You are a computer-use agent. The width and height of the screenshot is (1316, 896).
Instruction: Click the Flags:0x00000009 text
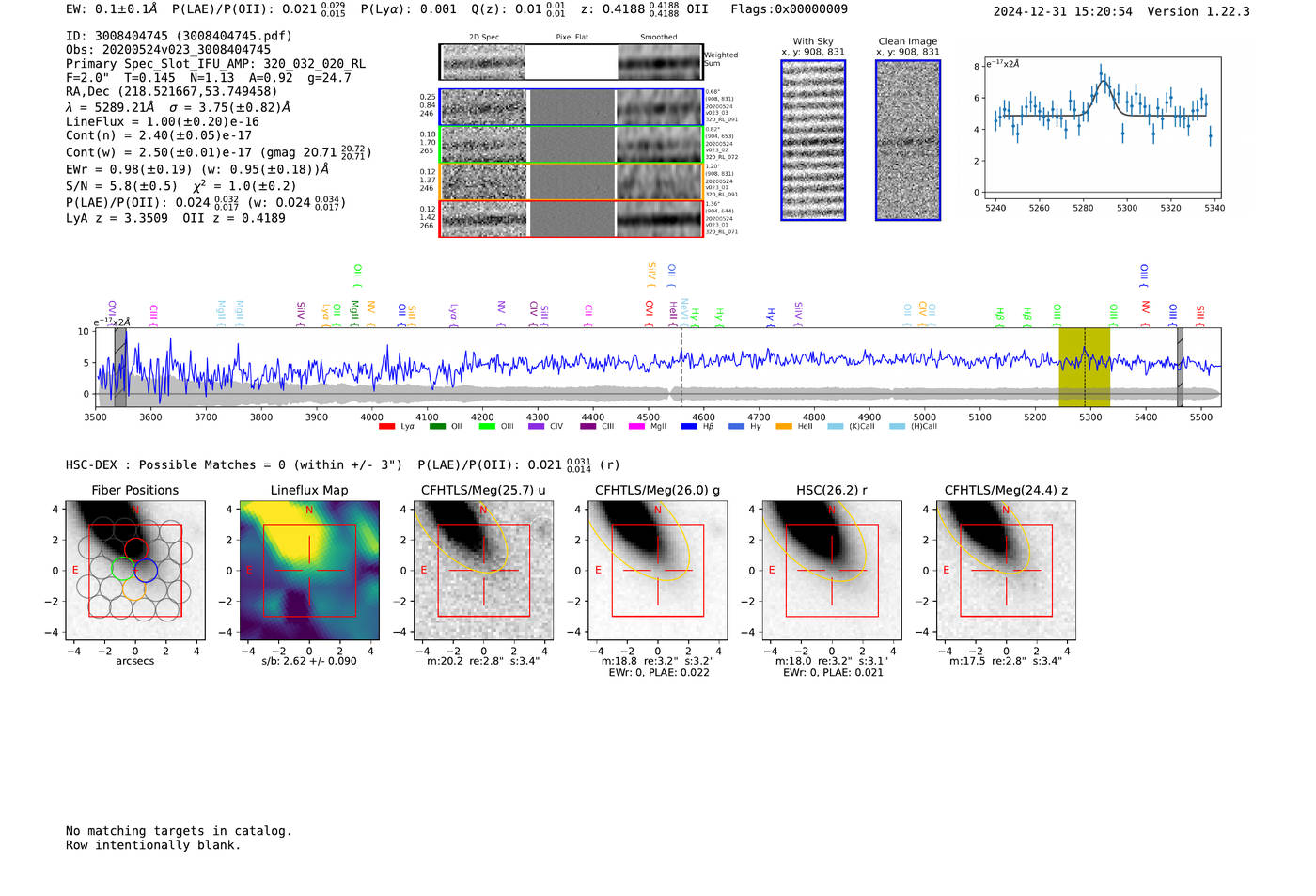pyautogui.click(x=789, y=9)
